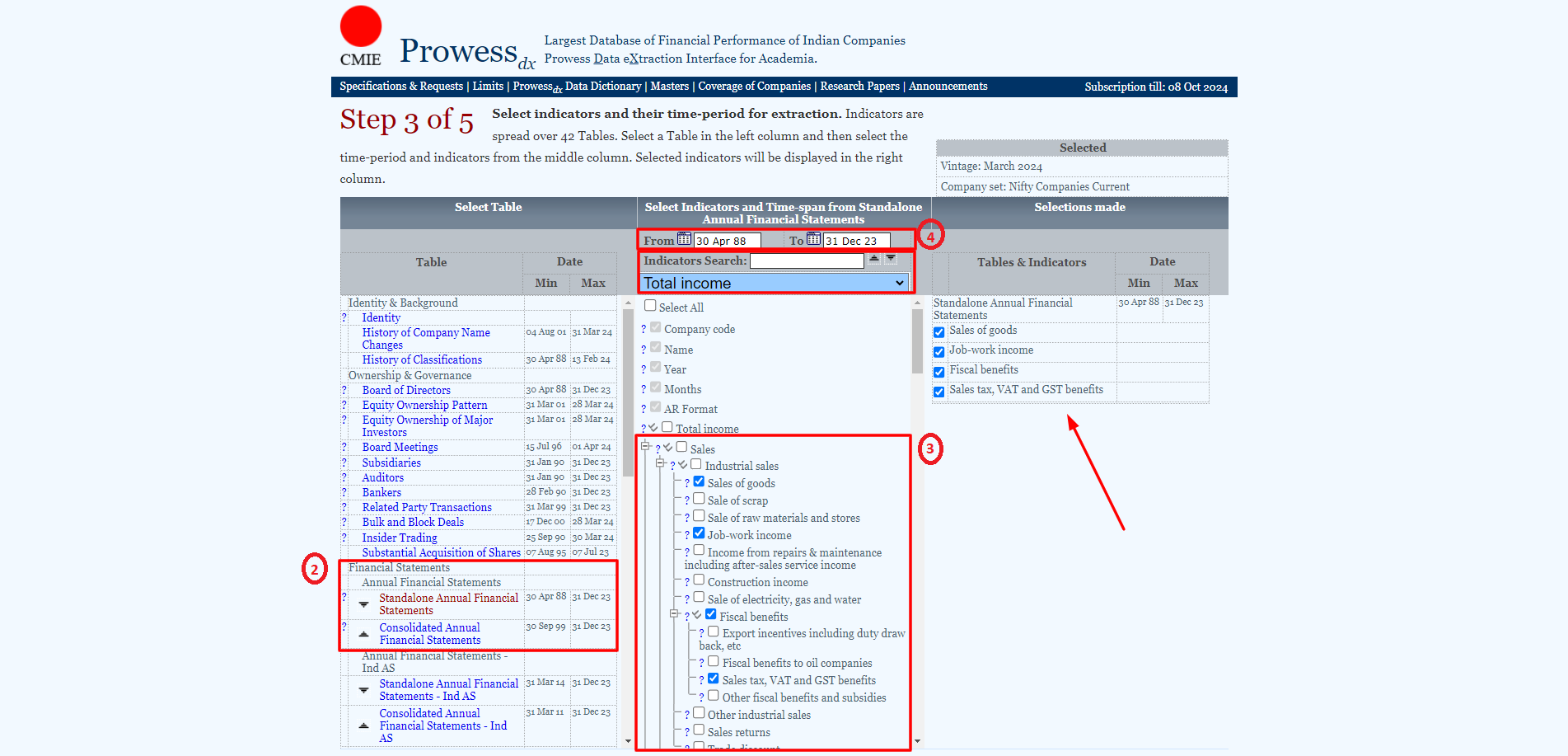Select the Related Party Transactions table

pos(427,508)
